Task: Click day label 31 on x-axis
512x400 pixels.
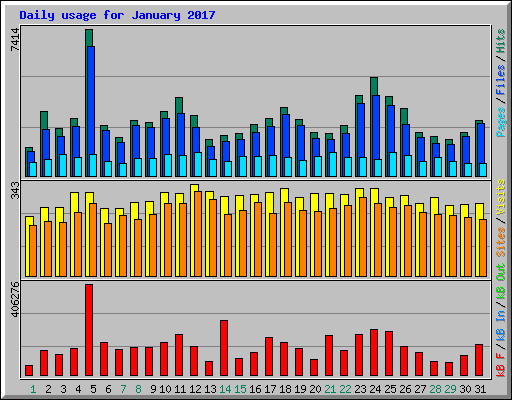Action: click(480, 389)
